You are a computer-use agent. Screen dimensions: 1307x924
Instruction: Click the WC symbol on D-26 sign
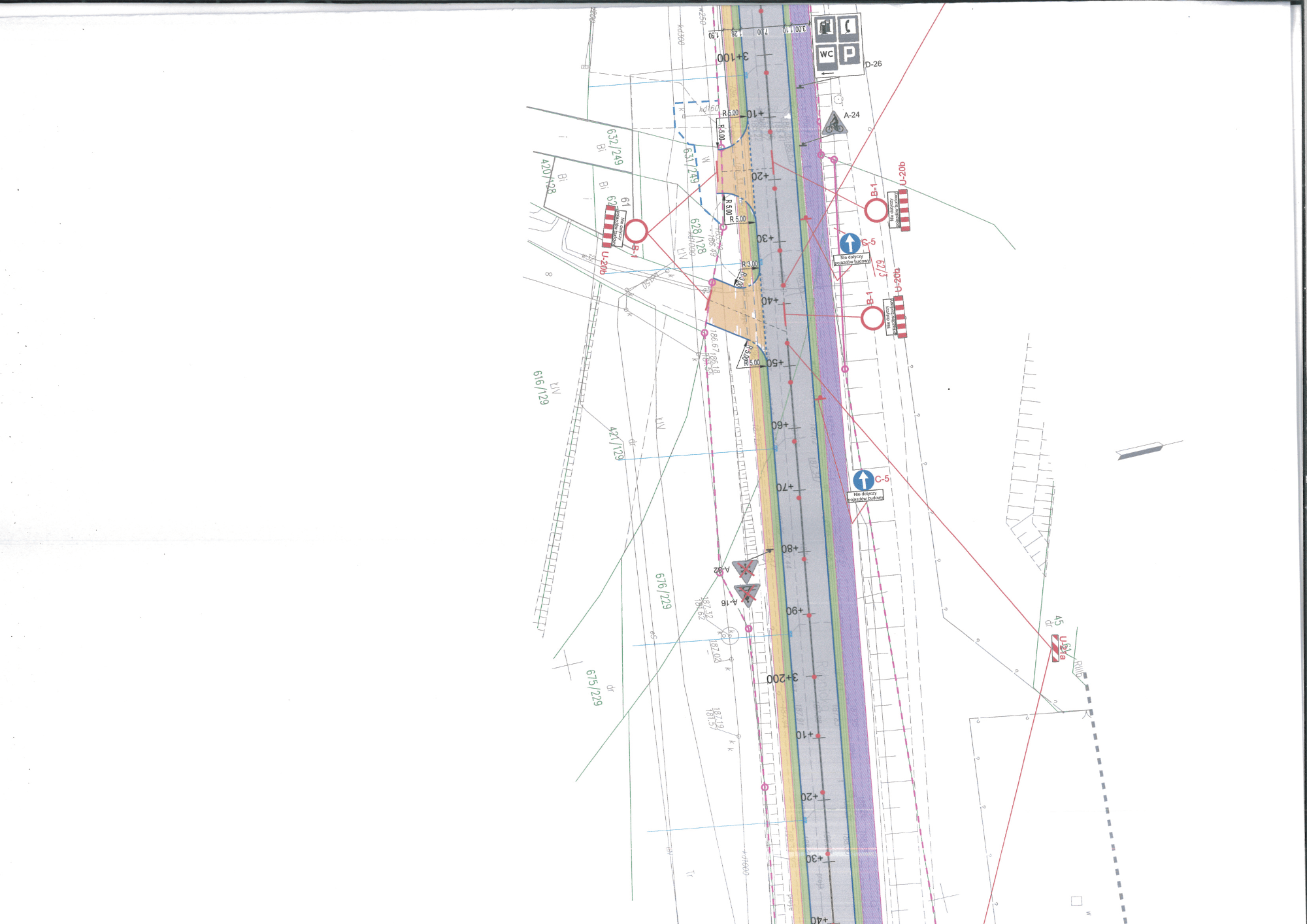(826, 54)
